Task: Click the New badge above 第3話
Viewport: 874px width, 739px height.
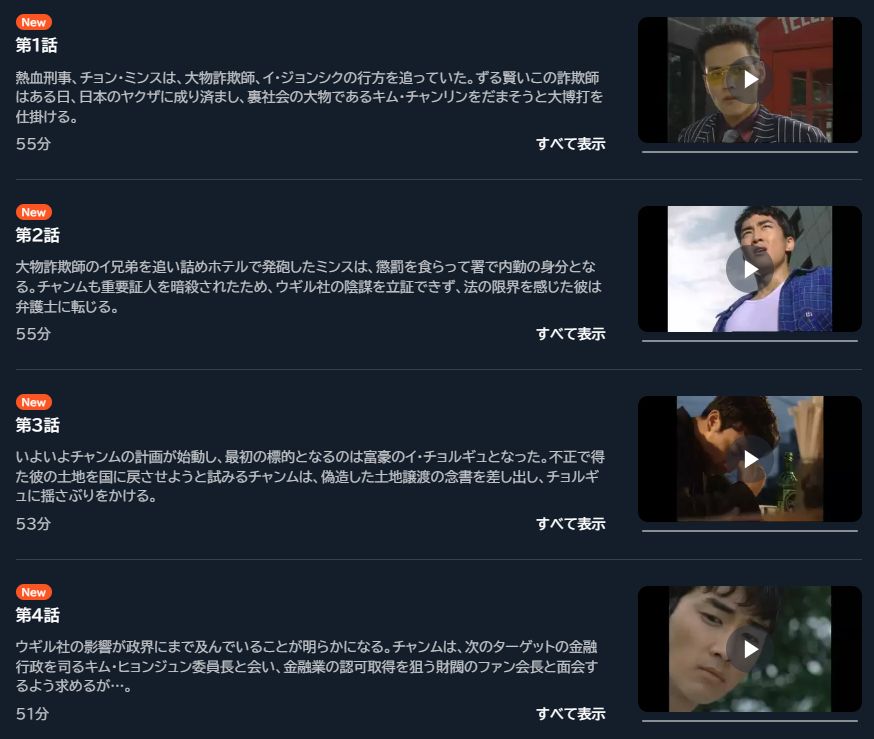Action: click(34, 402)
